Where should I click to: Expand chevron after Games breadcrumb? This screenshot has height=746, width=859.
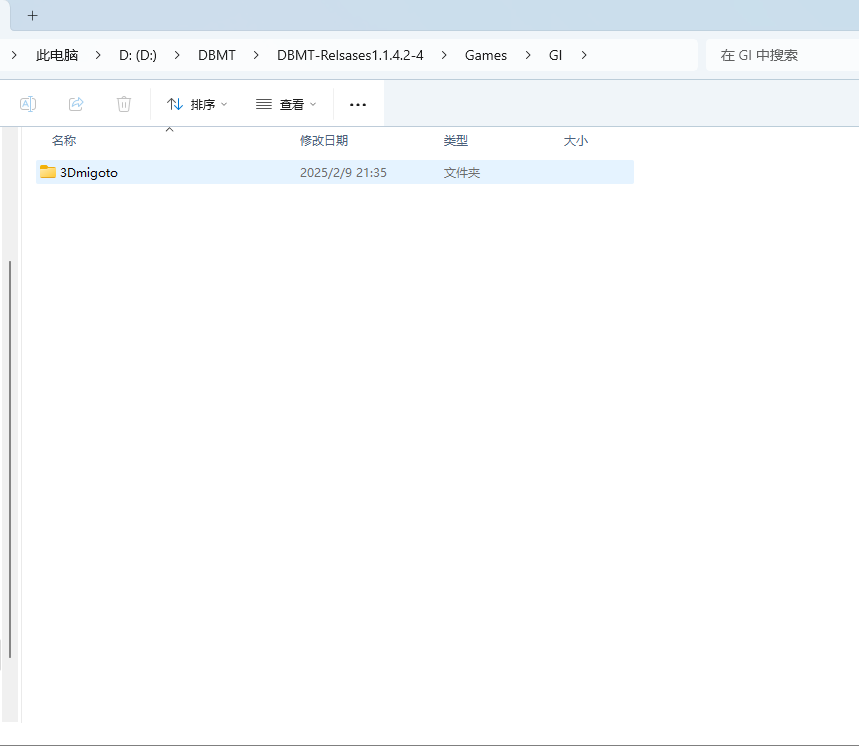click(528, 55)
